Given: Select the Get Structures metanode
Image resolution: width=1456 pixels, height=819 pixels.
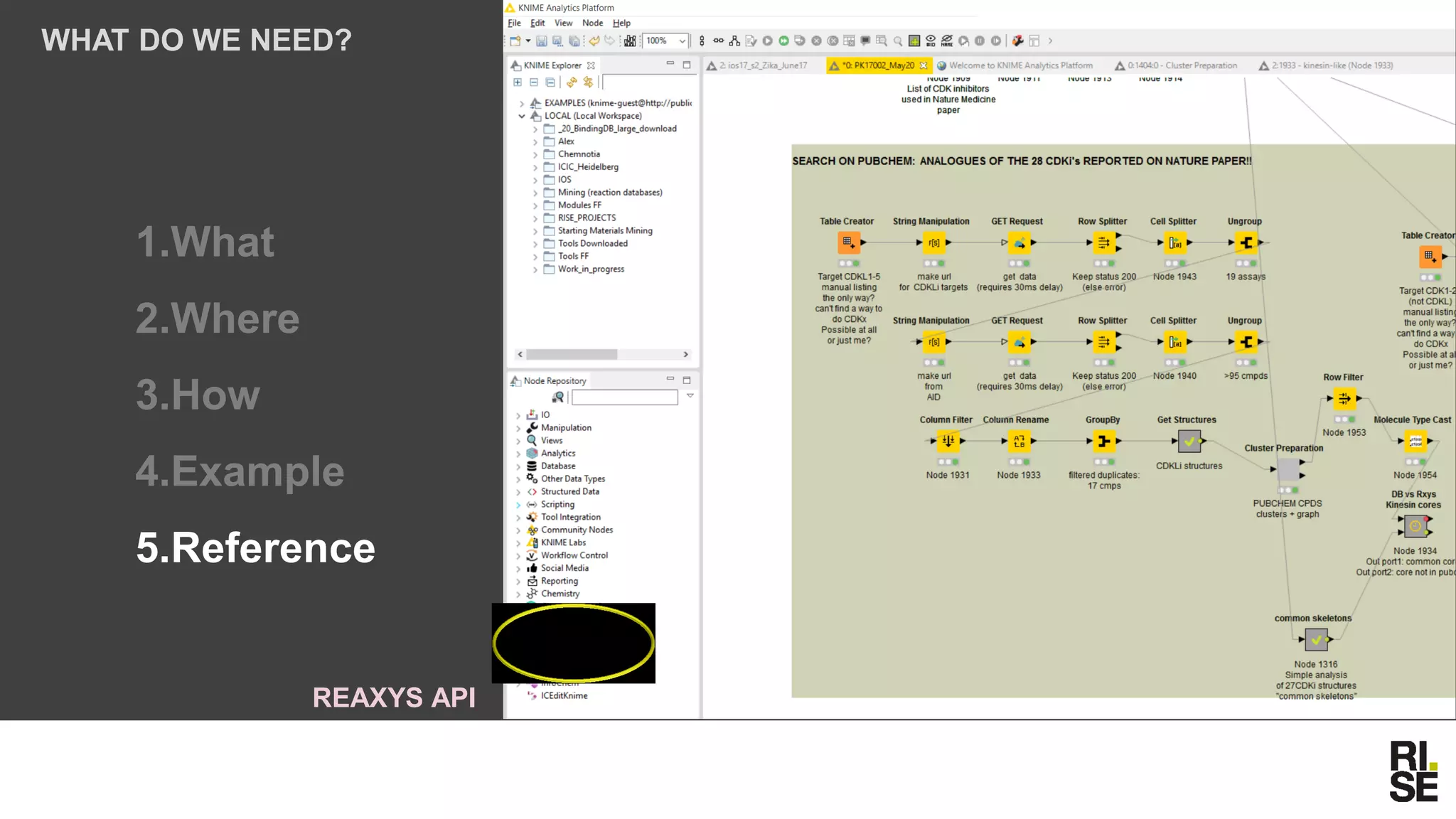Looking at the screenshot, I should 1189,441.
